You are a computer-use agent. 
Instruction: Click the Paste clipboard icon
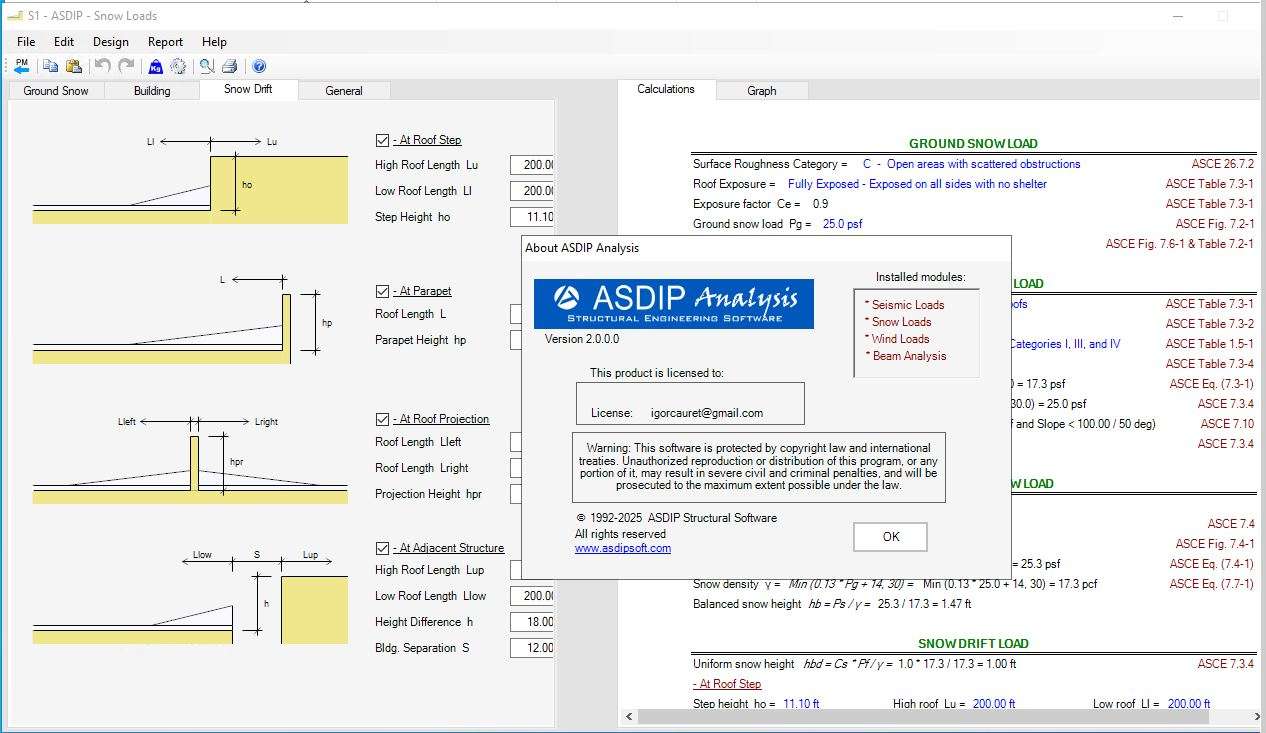pos(74,66)
